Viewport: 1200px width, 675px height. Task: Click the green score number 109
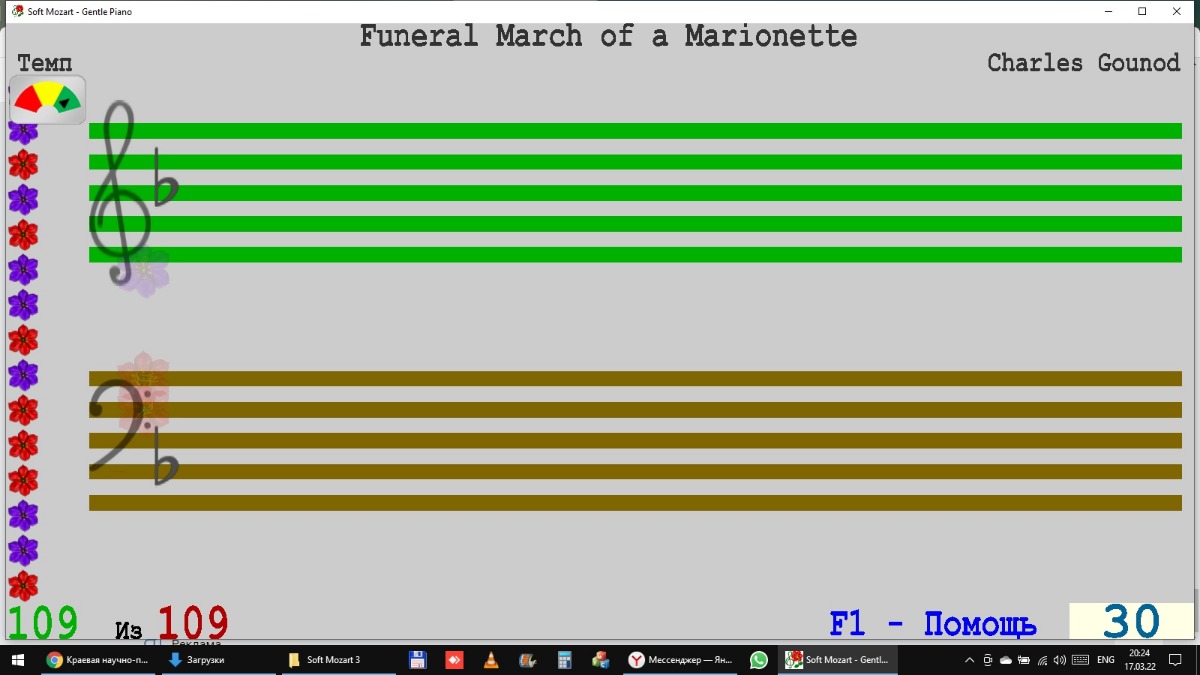(42, 623)
